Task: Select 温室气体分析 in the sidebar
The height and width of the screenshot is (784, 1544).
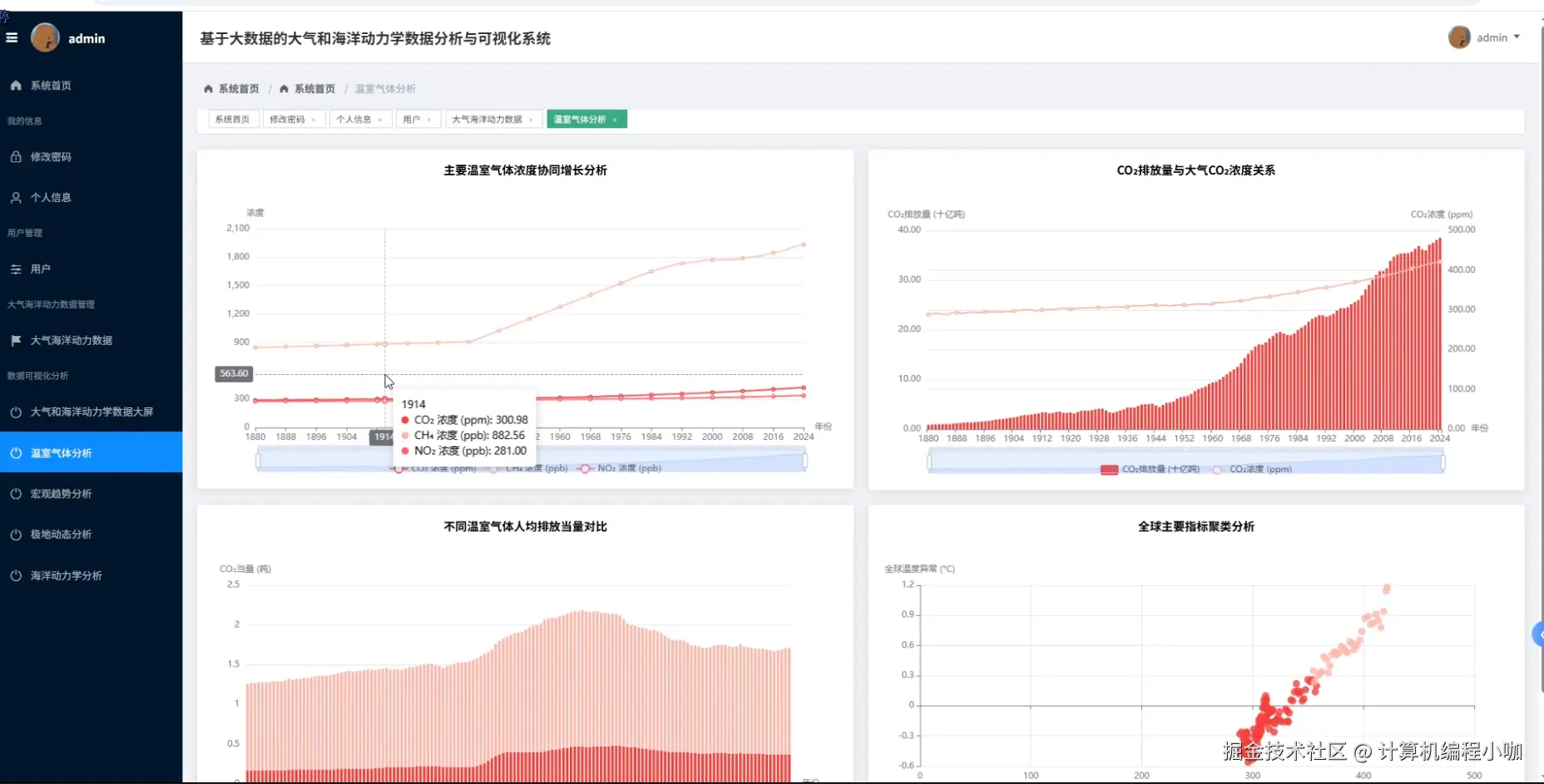Action: coord(91,452)
